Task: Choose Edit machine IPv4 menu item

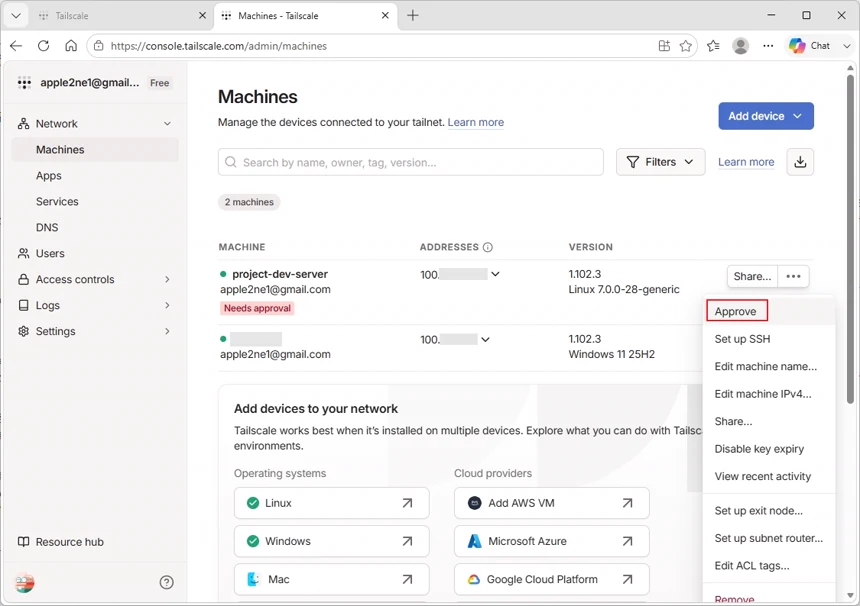Action: click(769, 394)
